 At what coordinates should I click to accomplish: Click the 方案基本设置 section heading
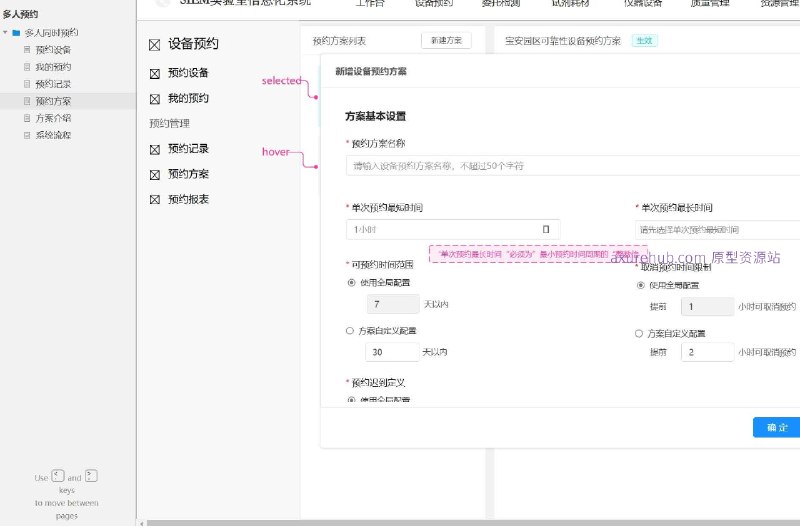(x=376, y=116)
